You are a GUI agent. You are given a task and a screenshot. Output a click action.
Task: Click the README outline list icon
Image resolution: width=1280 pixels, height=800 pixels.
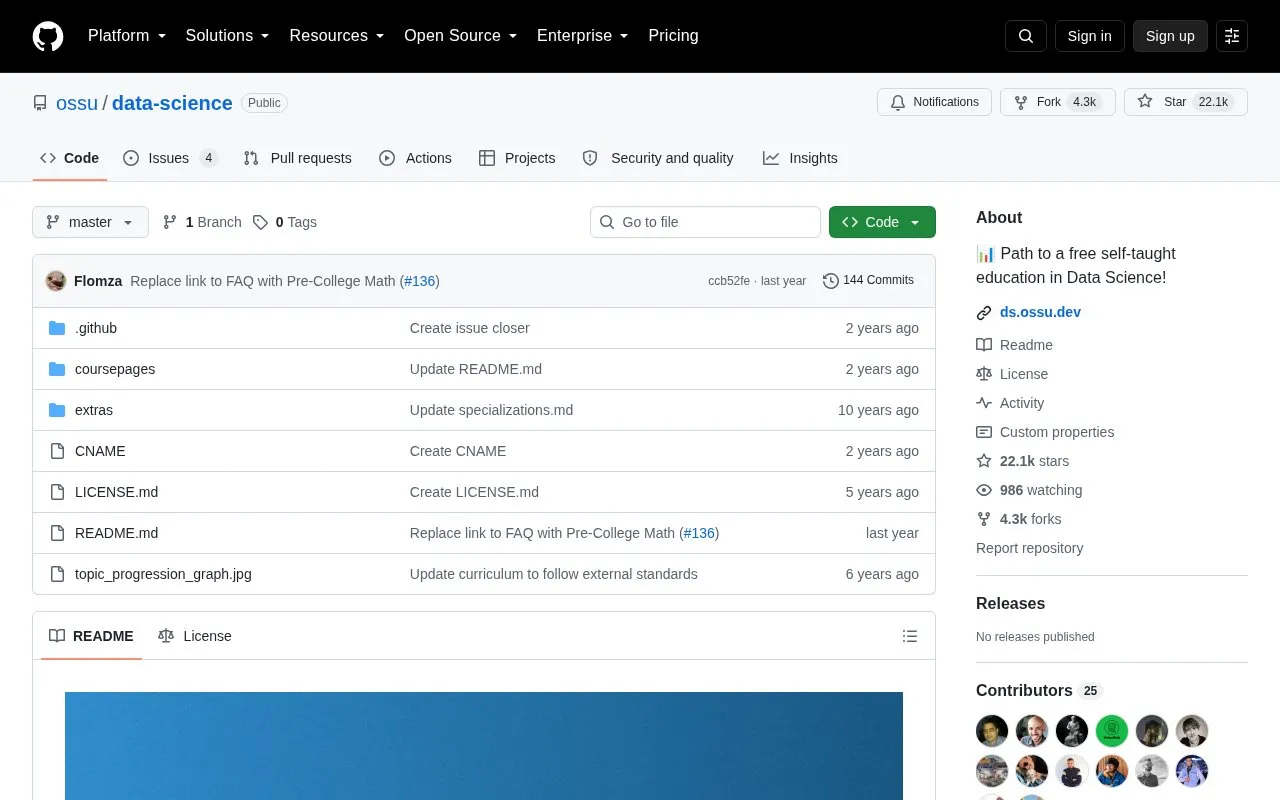[x=910, y=636]
